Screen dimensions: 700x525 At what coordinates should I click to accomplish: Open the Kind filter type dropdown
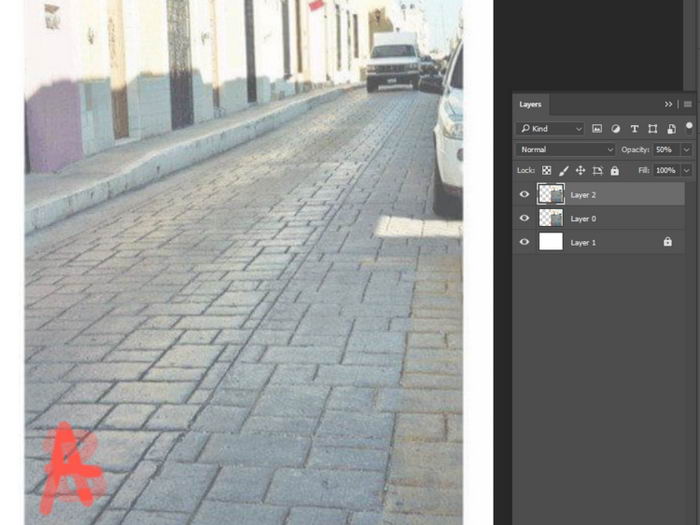(x=550, y=129)
